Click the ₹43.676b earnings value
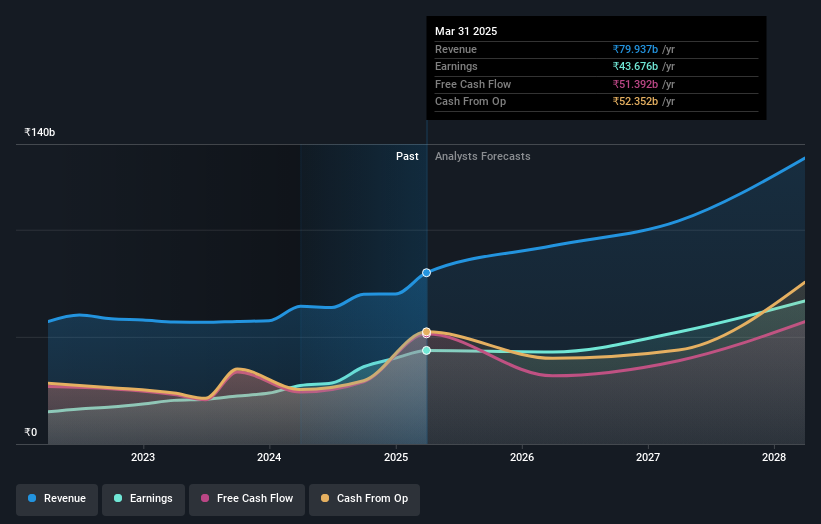 (x=635, y=66)
